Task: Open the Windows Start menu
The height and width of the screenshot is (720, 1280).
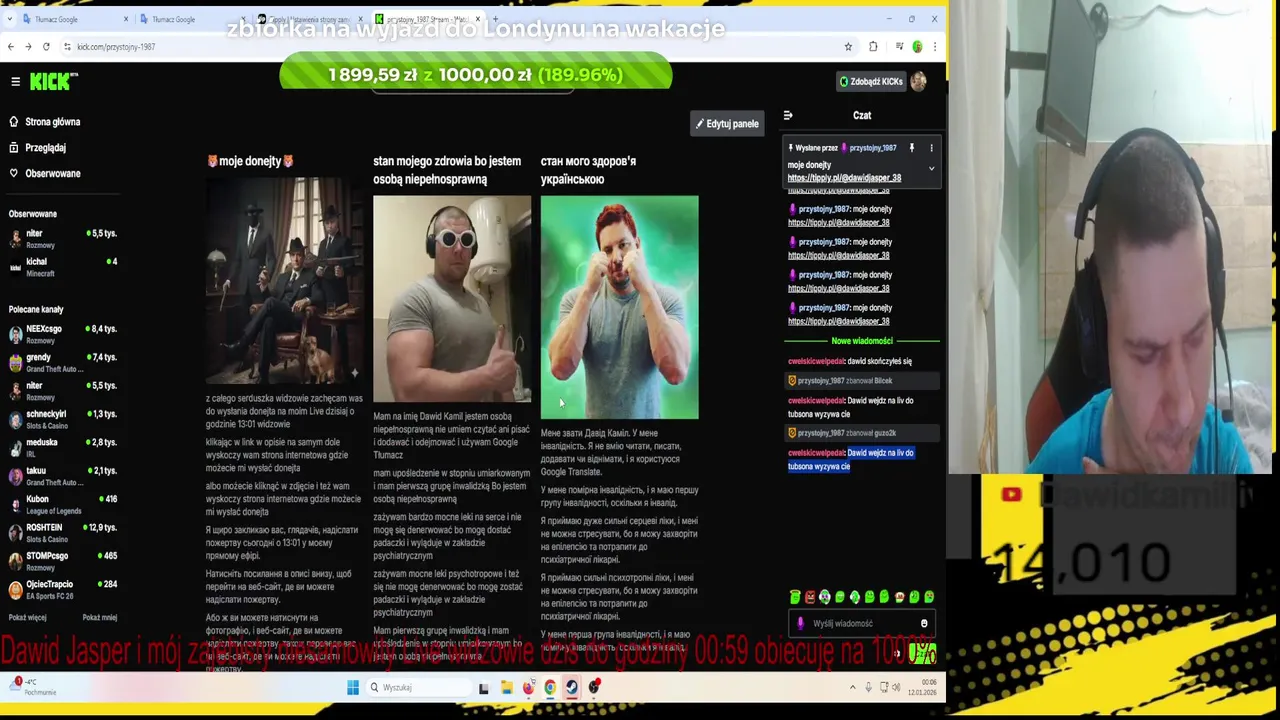Action: (353, 687)
